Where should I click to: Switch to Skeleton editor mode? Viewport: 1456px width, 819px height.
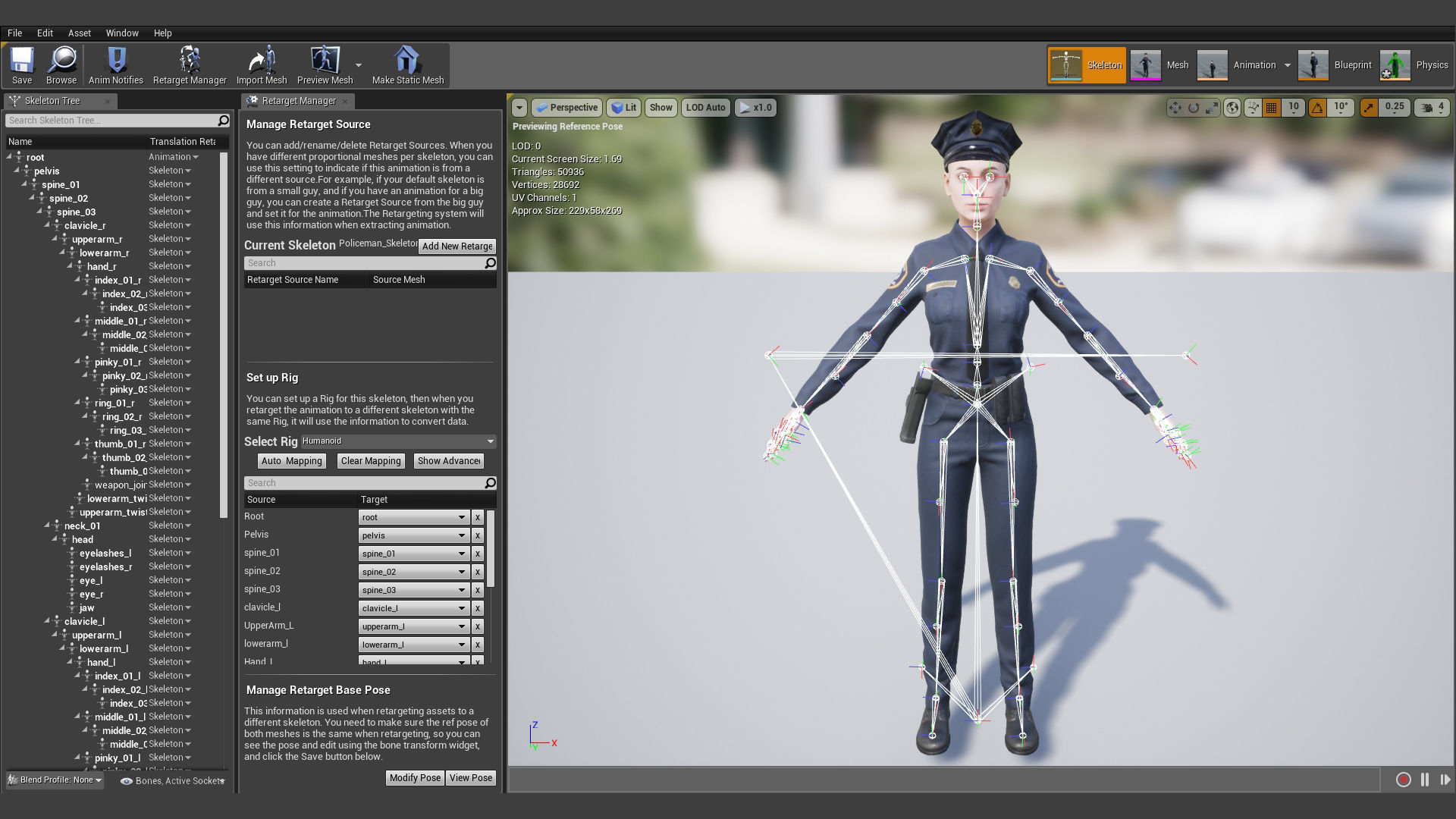1087,65
